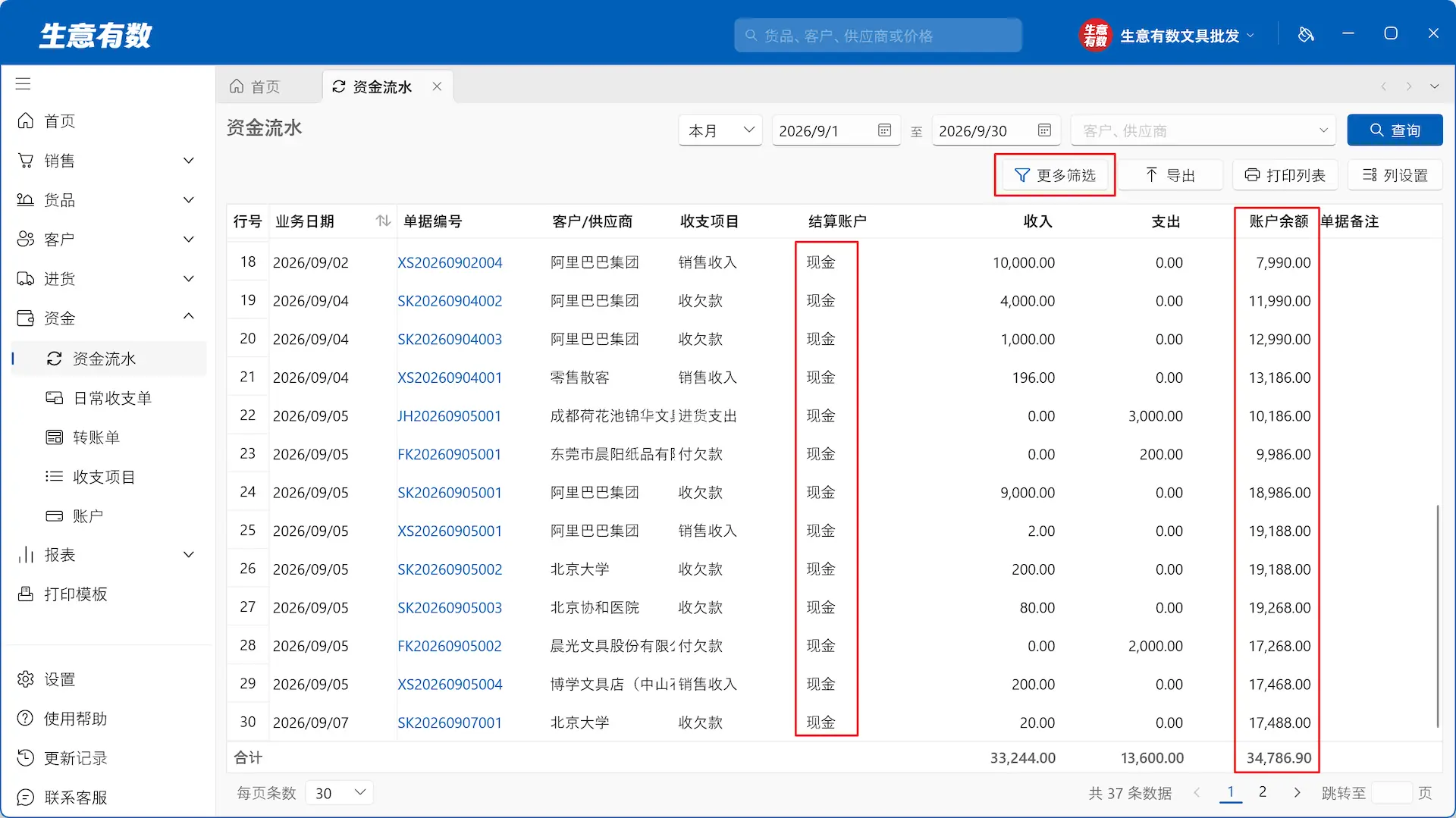Go to page 2 of results
This screenshot has height=818, width=1456.
coord(1263,792)
